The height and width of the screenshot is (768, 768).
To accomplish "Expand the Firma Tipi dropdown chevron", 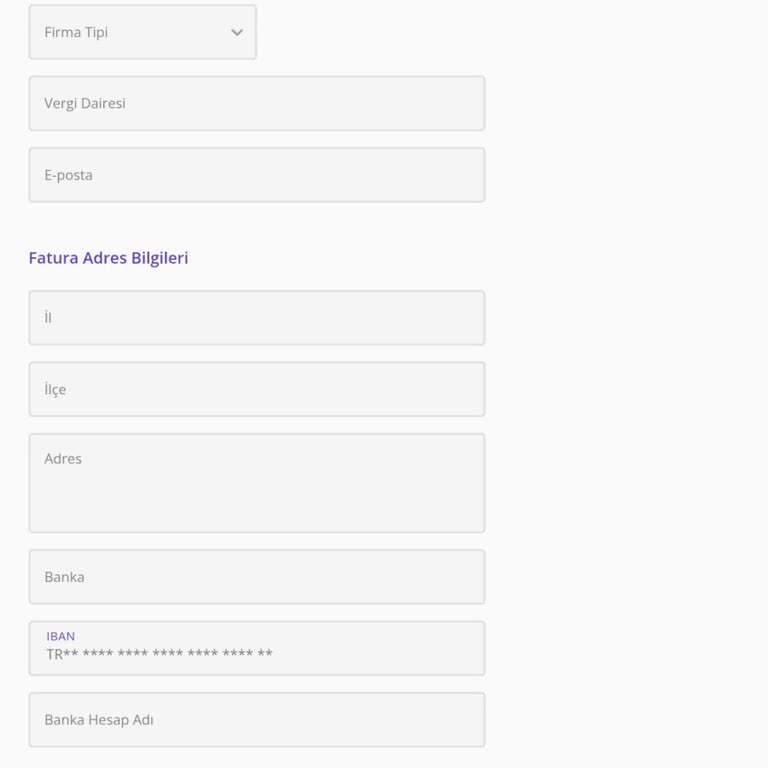I will (x=237, y=32).
